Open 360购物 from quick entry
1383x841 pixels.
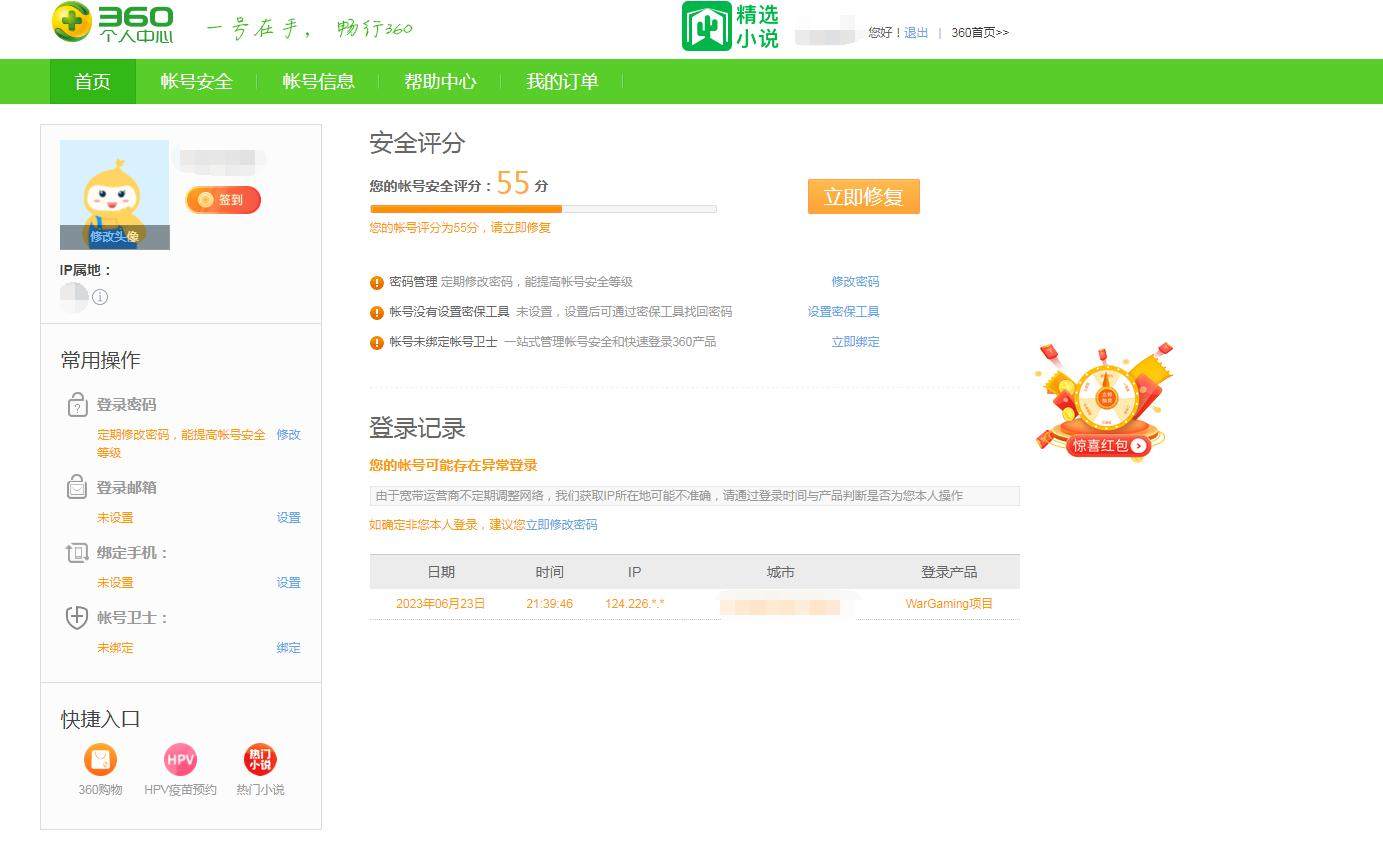point(98,759)
